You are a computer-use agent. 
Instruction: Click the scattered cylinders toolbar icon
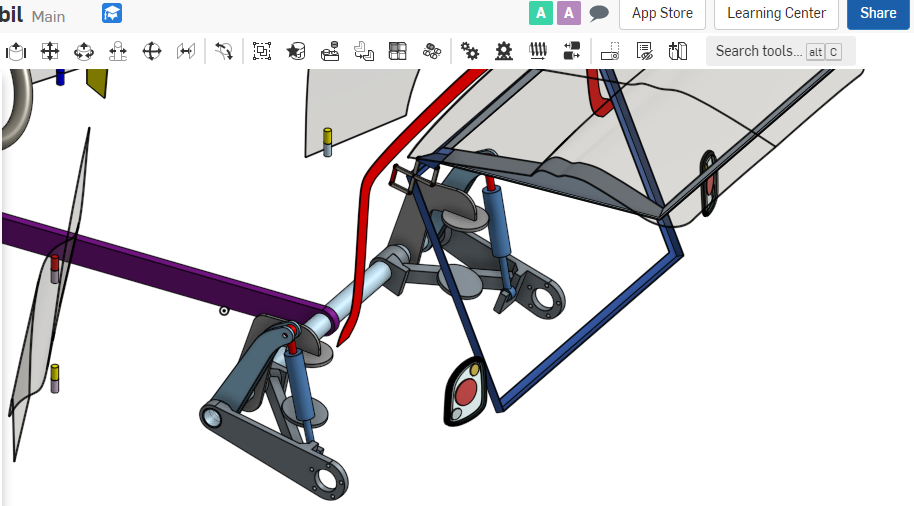[x=432, y=51]
